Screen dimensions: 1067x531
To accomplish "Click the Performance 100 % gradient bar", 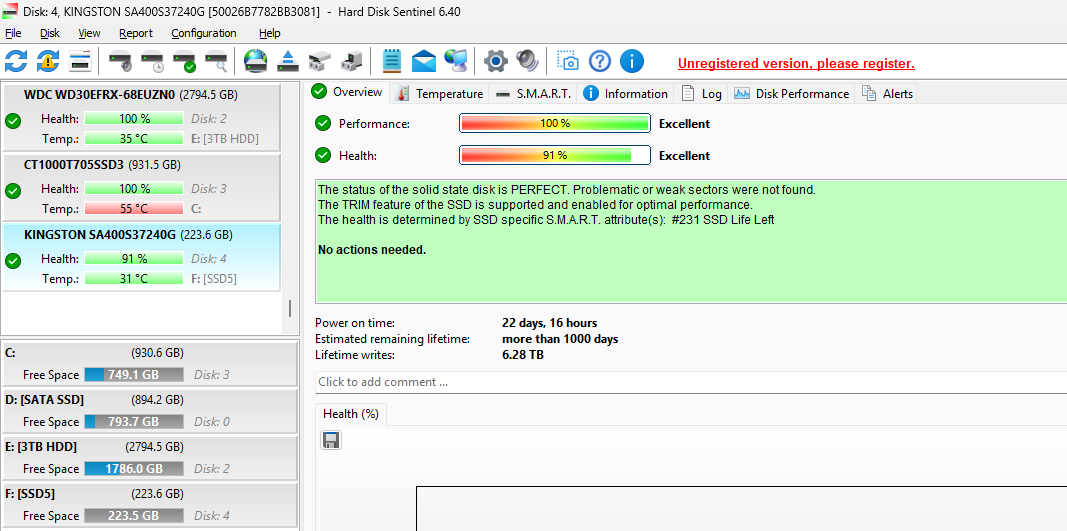I will pyautogui.click(x=555, y=123).
